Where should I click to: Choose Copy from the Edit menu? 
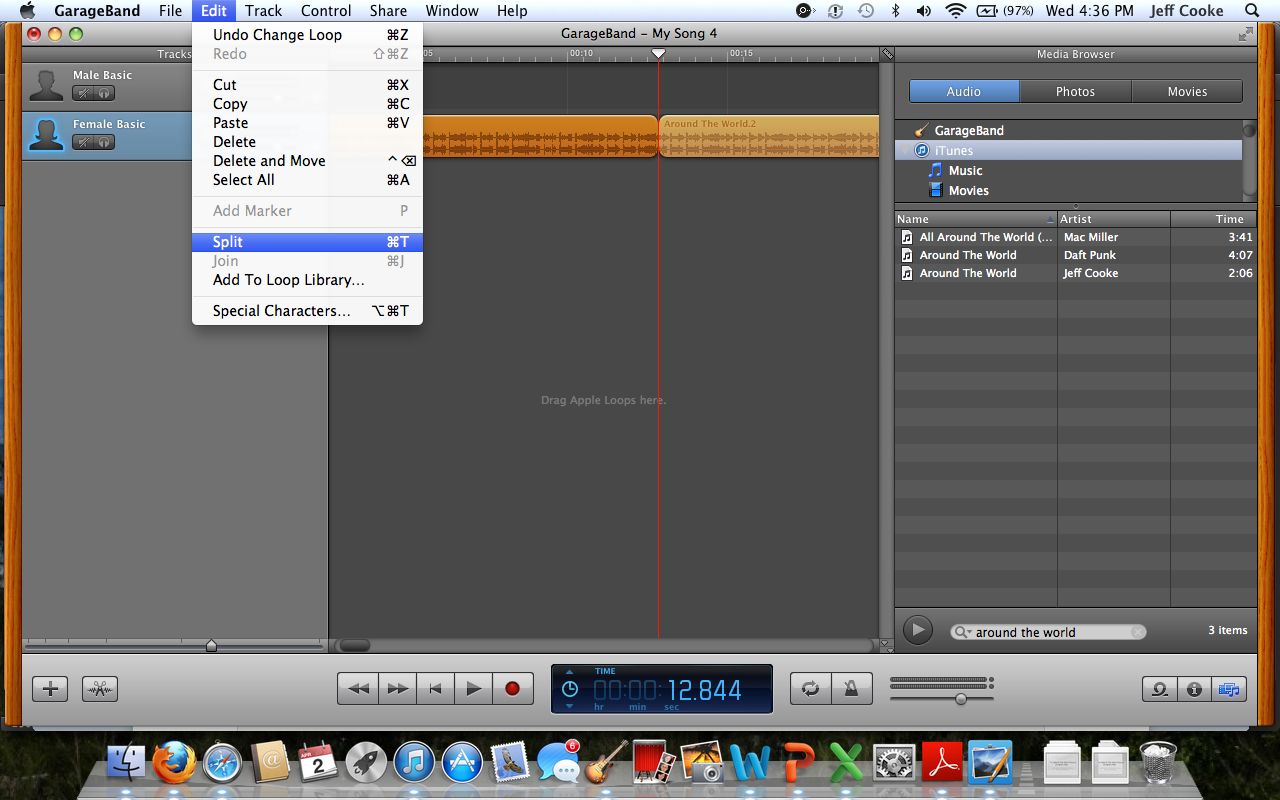pyautogui.click(x=307, y=104)
